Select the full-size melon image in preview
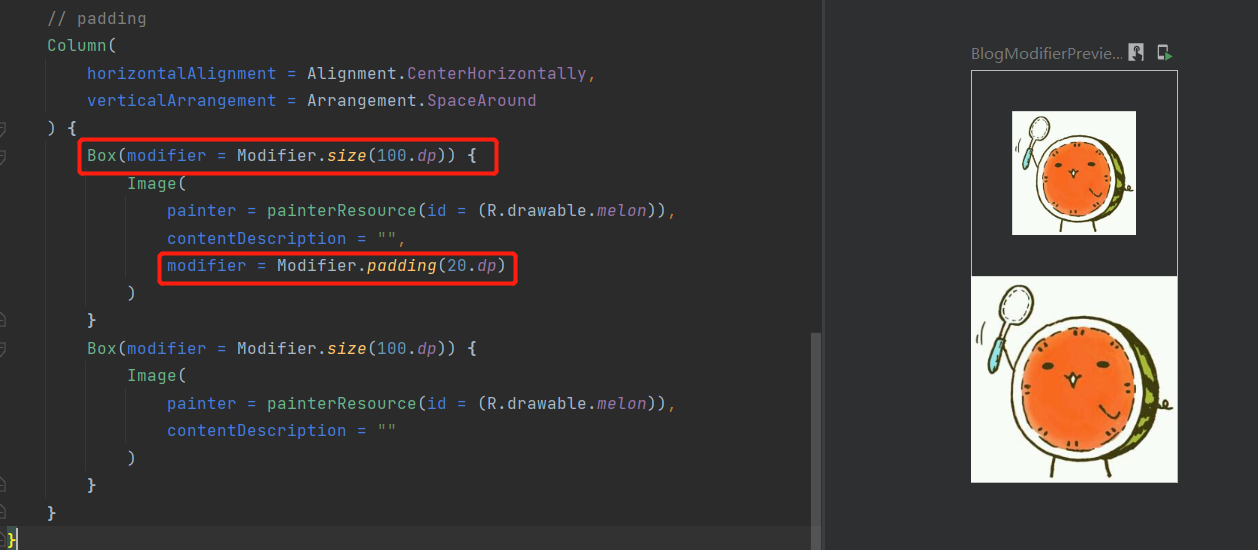This screenshot has width=1258, height=550. coord(1074,379)
